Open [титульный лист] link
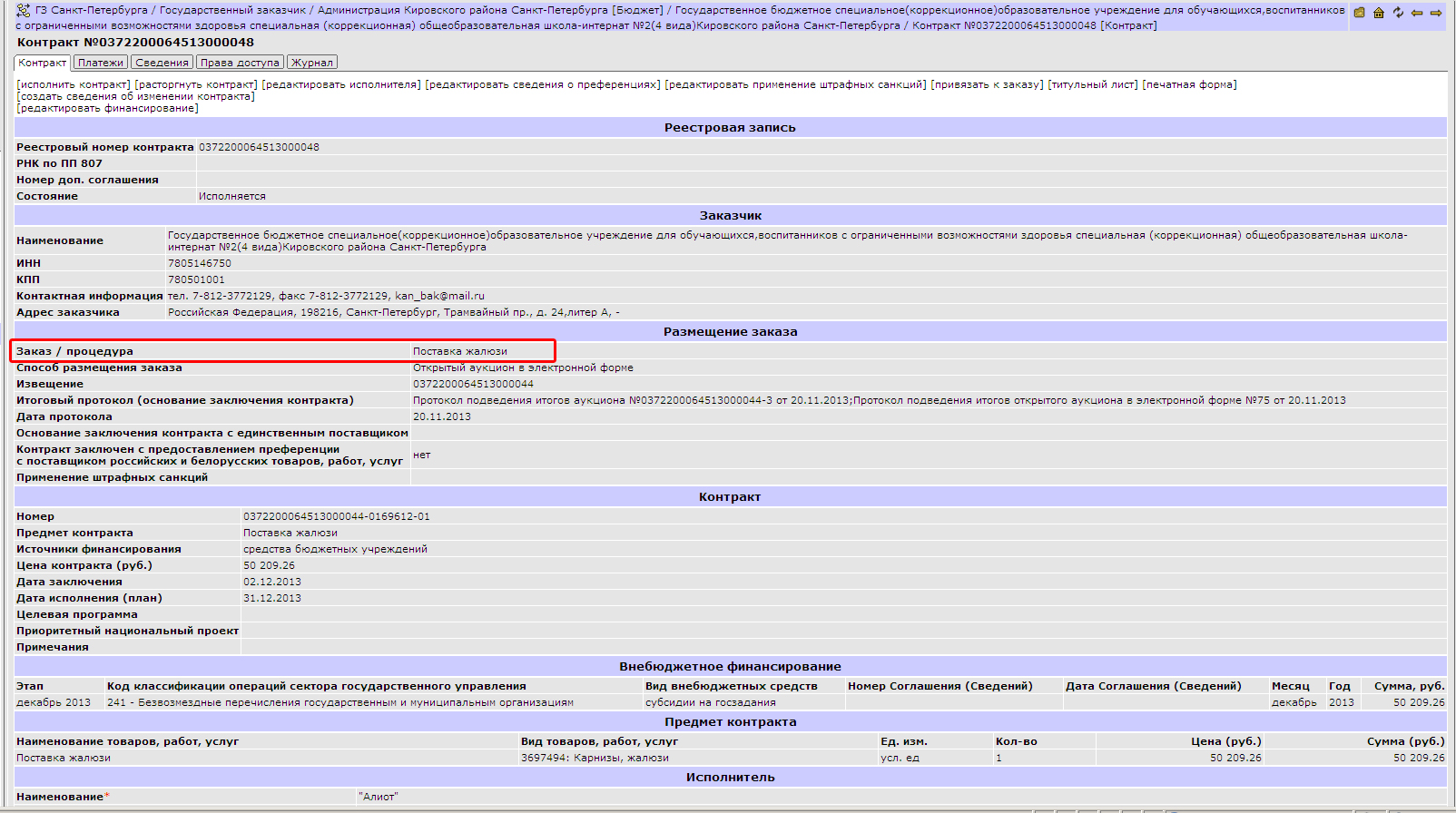The image size is (1456, 813). click(1093, 84)
